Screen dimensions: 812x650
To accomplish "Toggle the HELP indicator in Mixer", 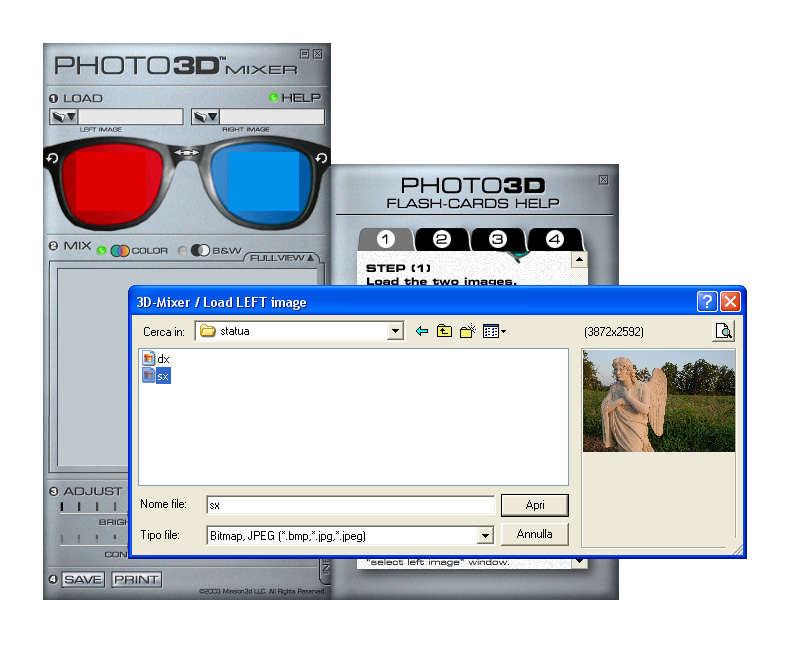I will (x=273, y=97).
